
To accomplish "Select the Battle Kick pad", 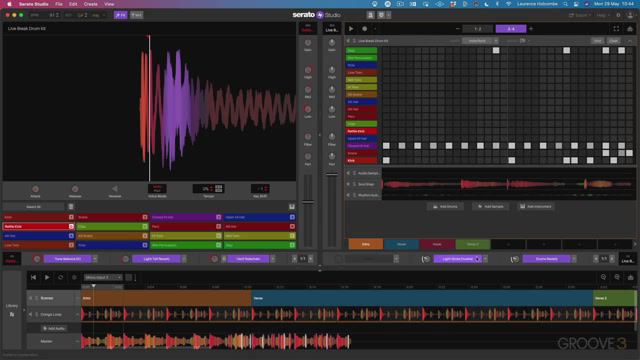I will [x=38, y=226].
